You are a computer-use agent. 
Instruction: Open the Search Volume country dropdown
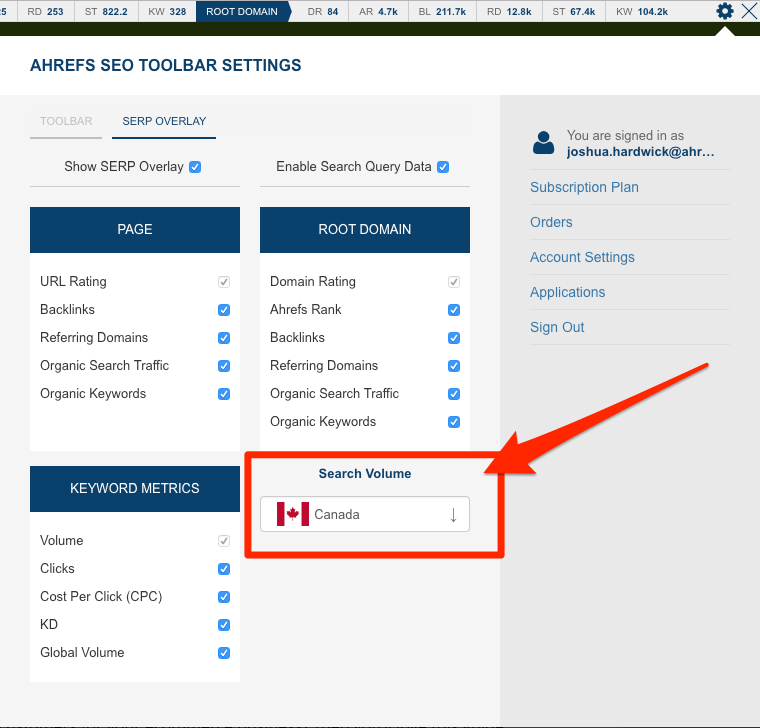tap(365, 514)
